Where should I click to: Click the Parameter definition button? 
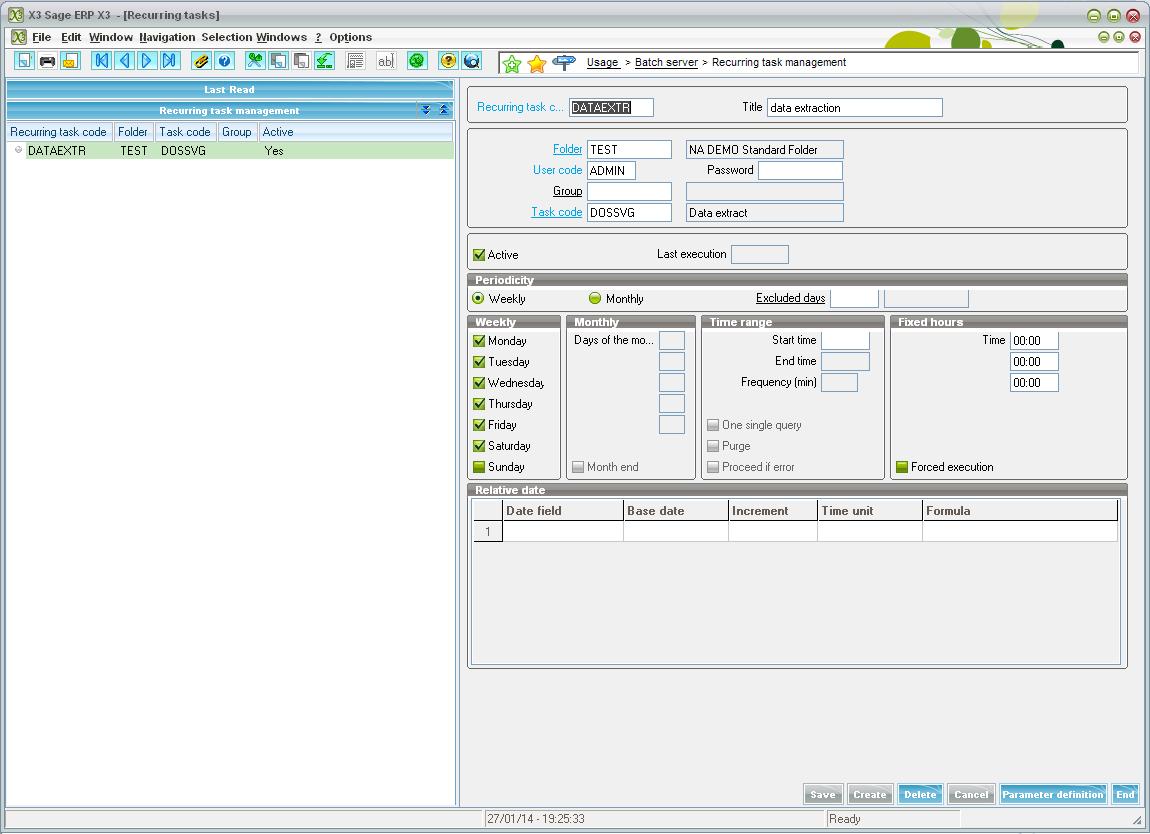point(1052,794)
